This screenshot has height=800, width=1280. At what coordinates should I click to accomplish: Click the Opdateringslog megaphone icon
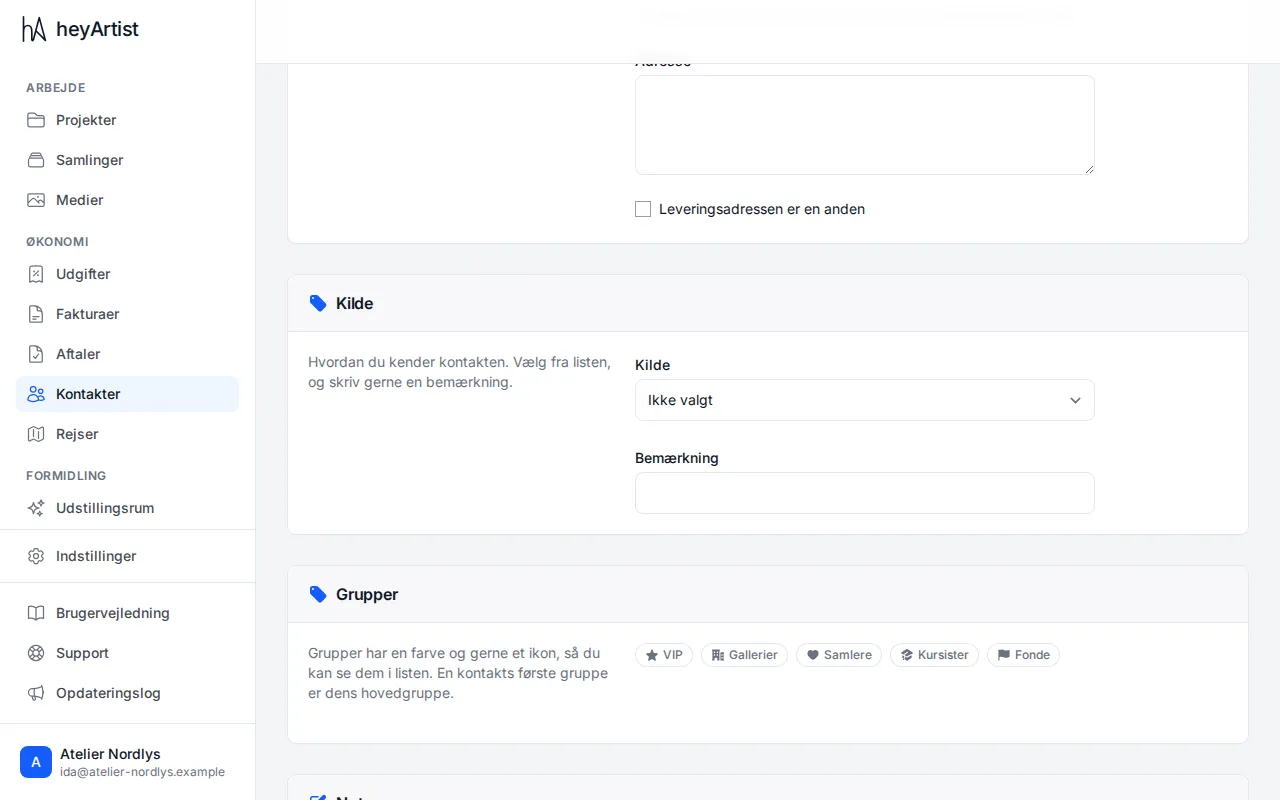[x=36, y=693]
